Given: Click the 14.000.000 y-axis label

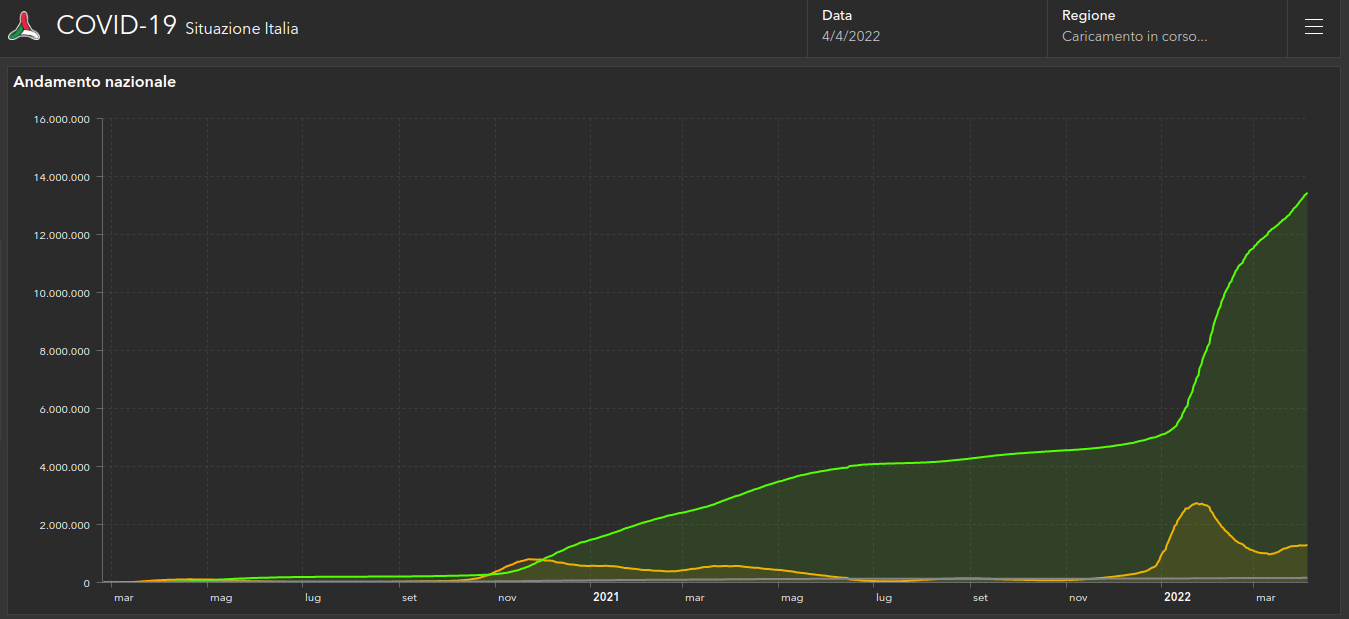Looking at the screenshot, I should click(62, 177).
